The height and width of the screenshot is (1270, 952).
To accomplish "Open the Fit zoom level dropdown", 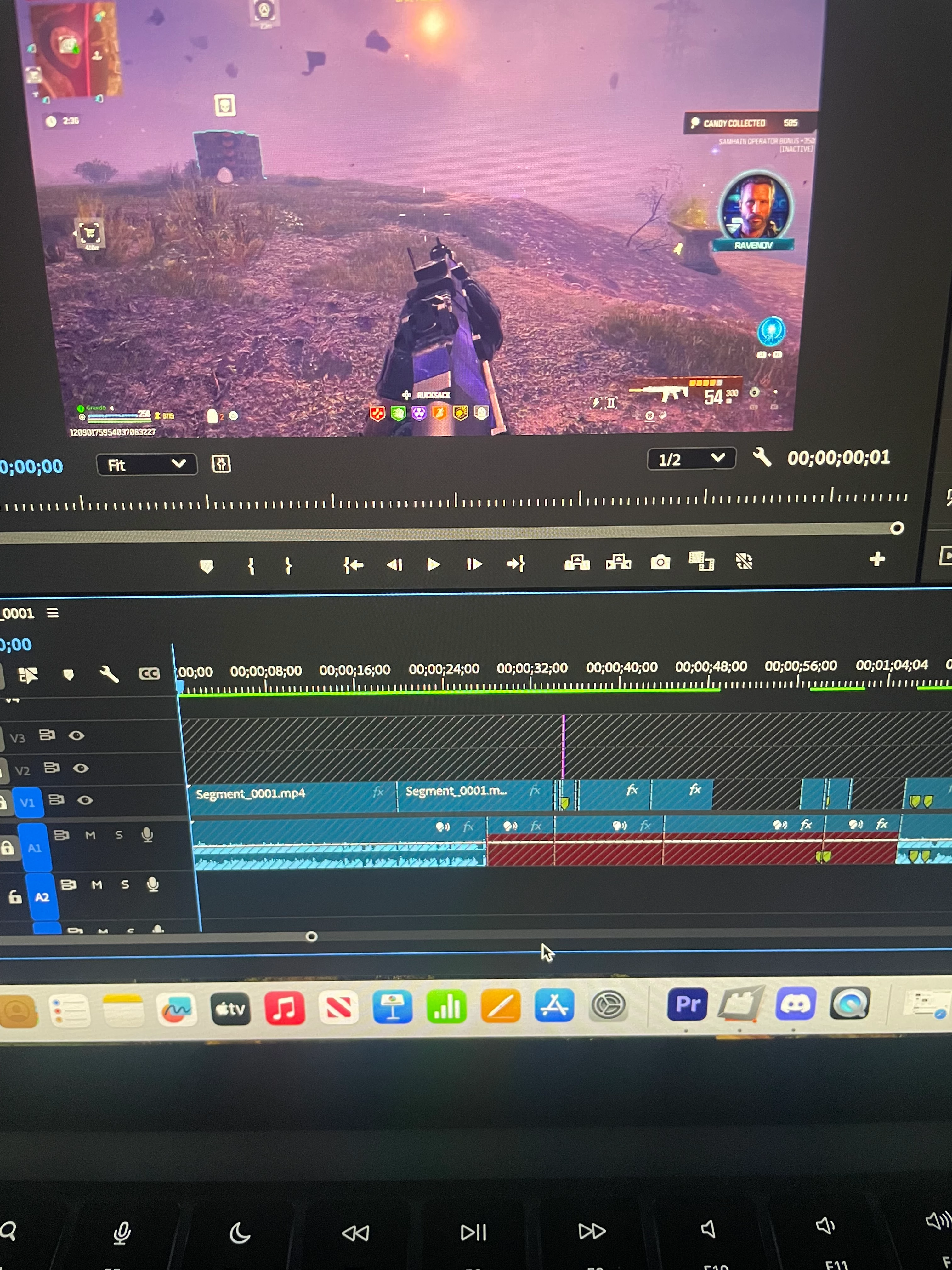I will (146, 465).
